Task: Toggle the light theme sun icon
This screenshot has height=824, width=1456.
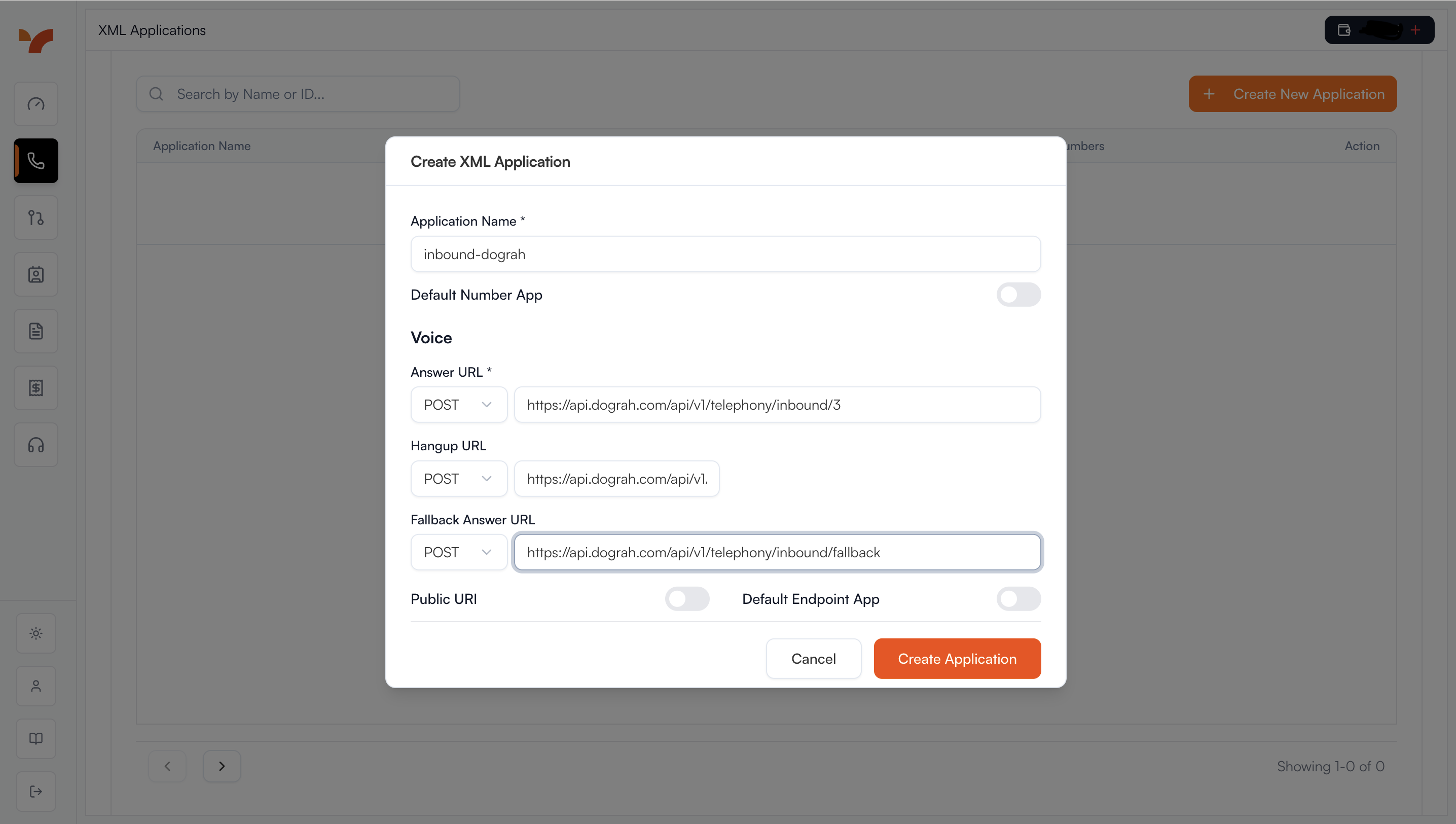Action: 35,633
